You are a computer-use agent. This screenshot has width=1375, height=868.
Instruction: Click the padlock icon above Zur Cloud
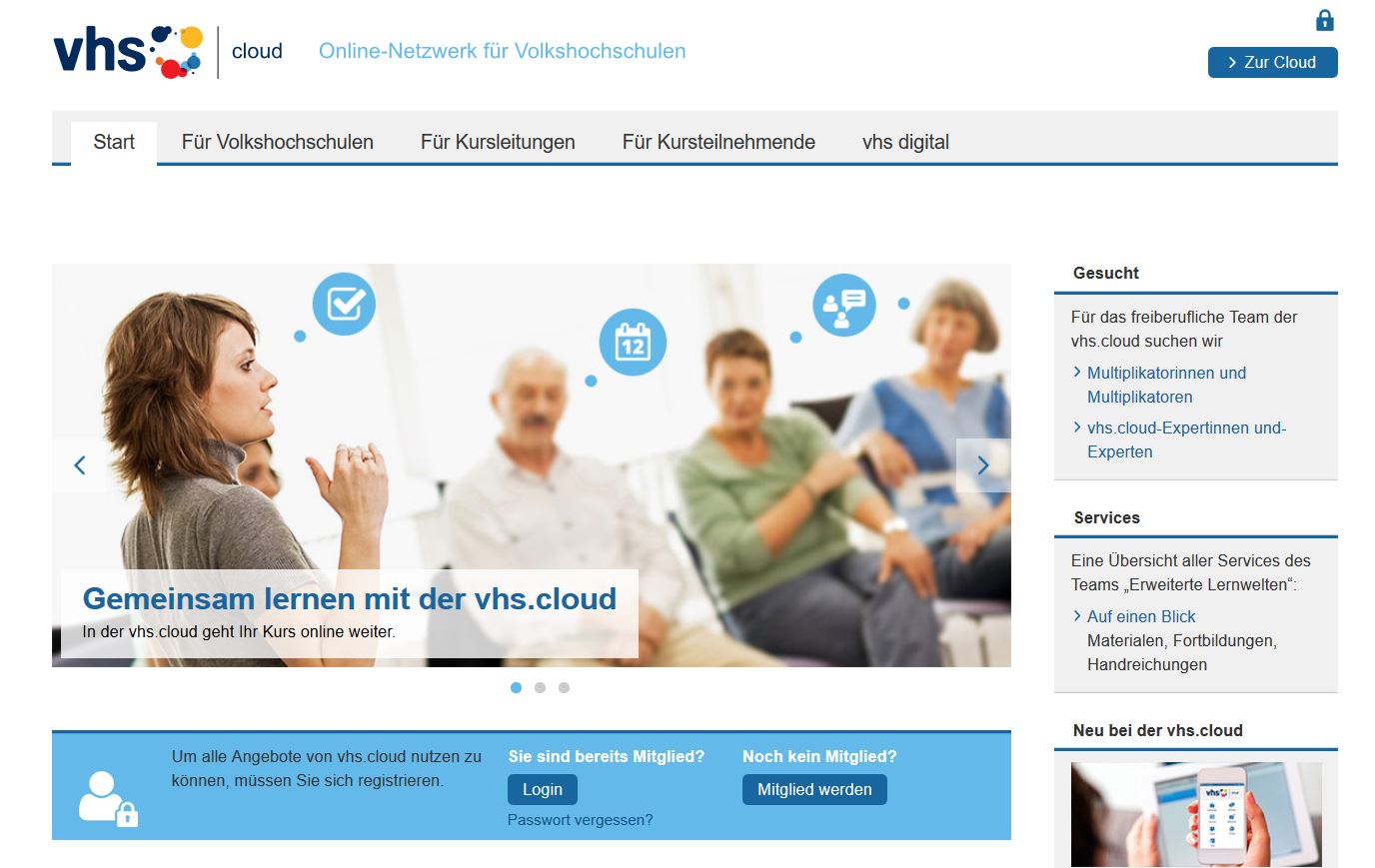point(1324,20)
